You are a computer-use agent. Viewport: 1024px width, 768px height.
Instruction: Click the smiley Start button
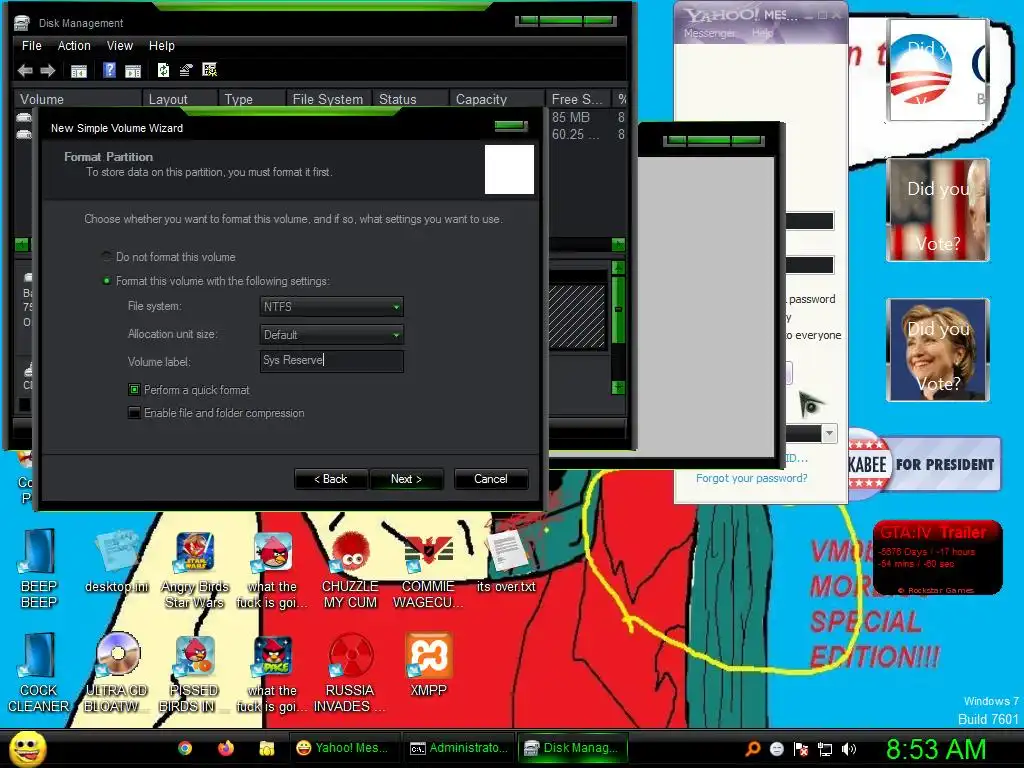[x=27, y=748]
